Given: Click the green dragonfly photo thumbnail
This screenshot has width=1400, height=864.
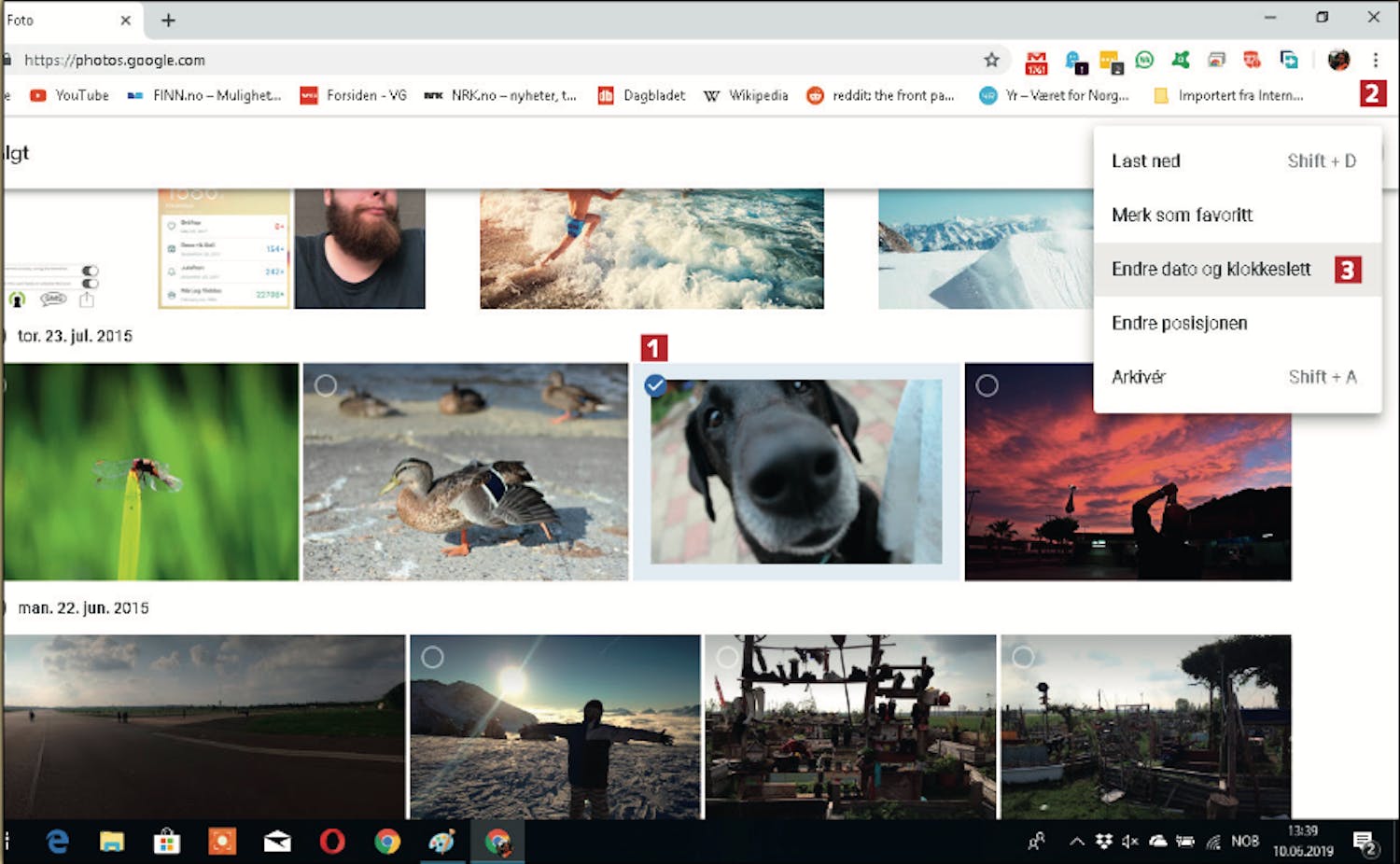Looking at the screenshot, I should 150,472.
